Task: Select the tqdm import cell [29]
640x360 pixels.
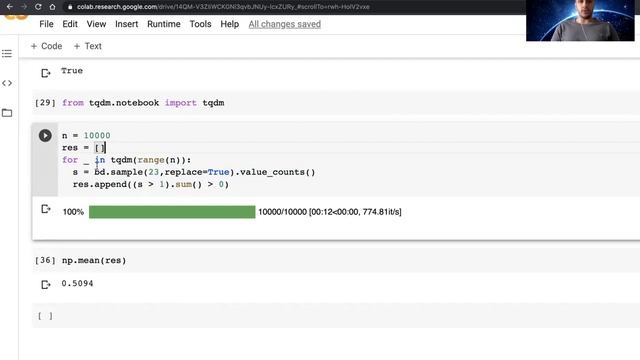Action: pos(336,103)
